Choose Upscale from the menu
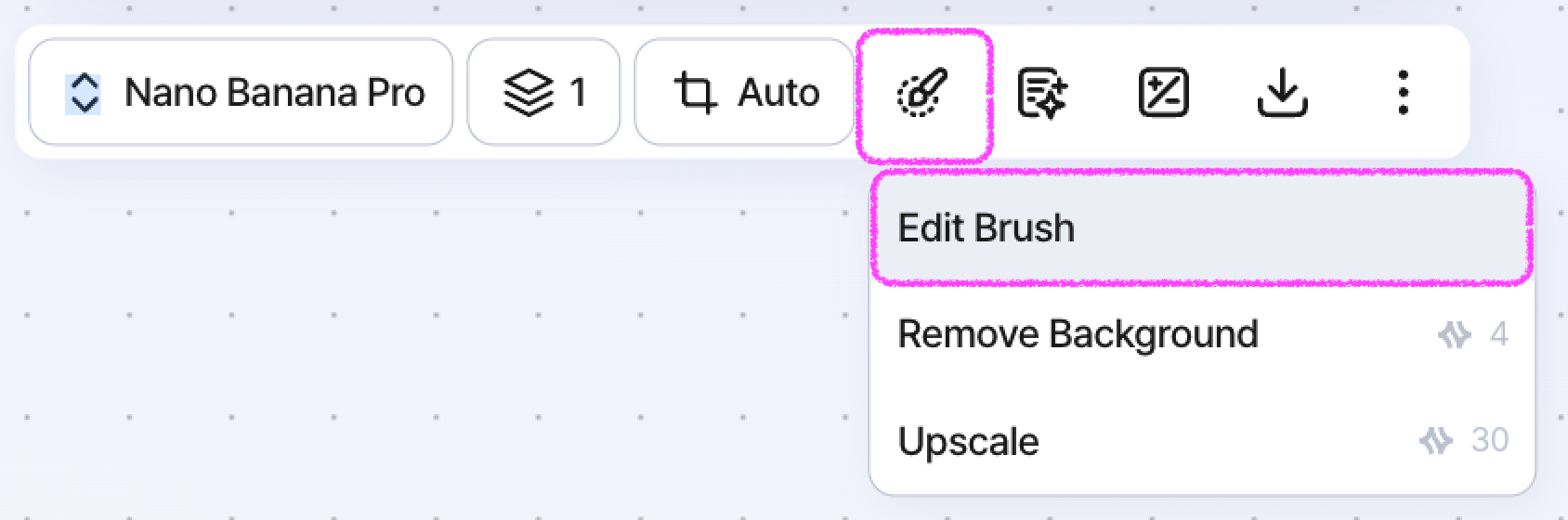This screenshot has height=520, width=1568. tap(1202, 440)
